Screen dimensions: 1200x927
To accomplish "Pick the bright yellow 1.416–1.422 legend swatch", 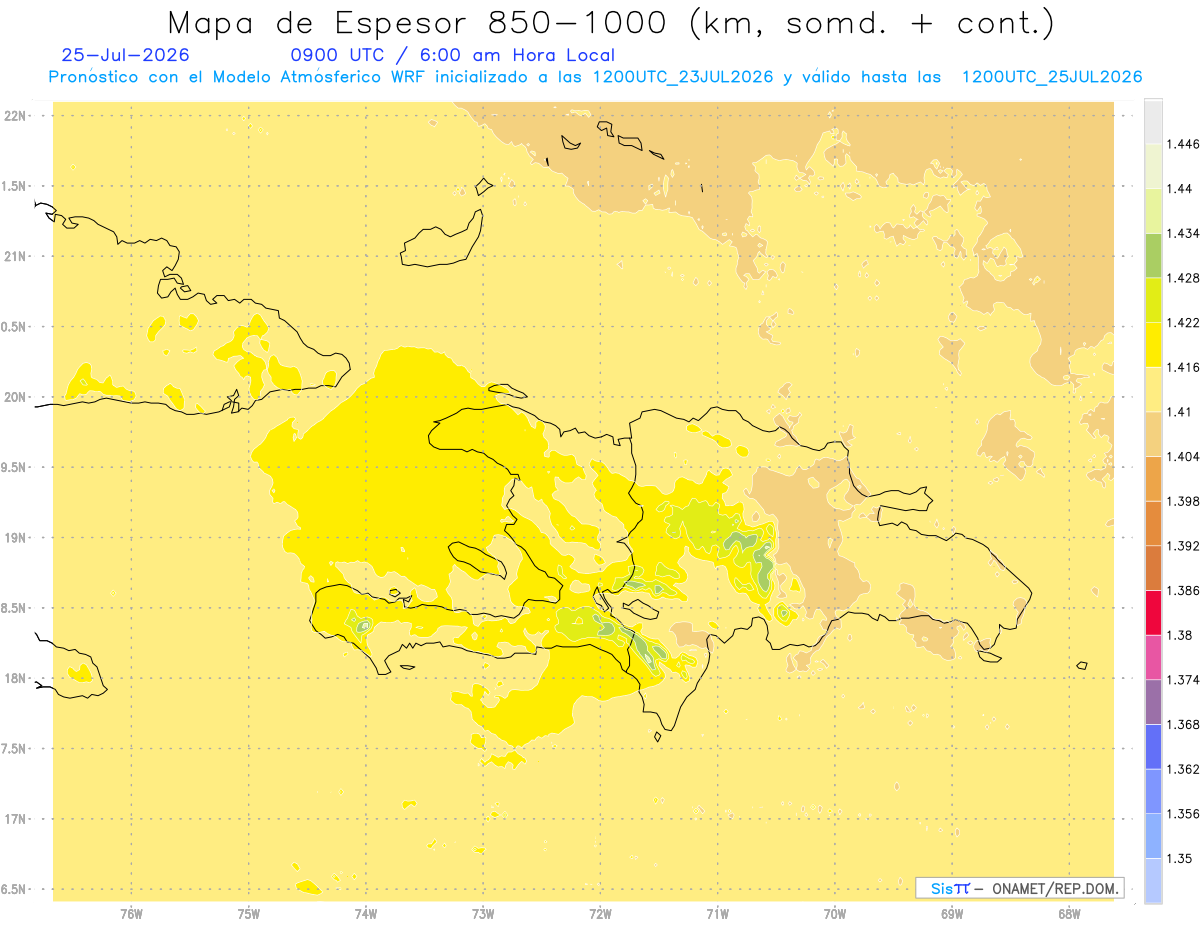I will click(1153, 344).
